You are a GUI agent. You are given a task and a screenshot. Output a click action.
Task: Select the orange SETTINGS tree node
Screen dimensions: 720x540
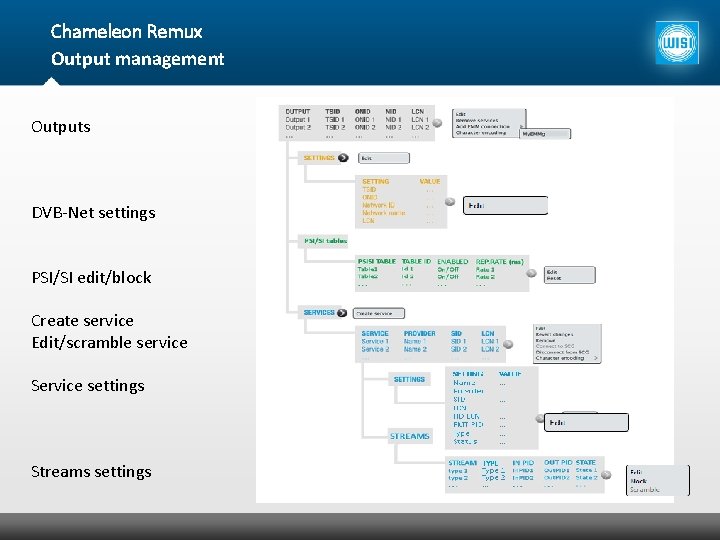click(319, 158)
